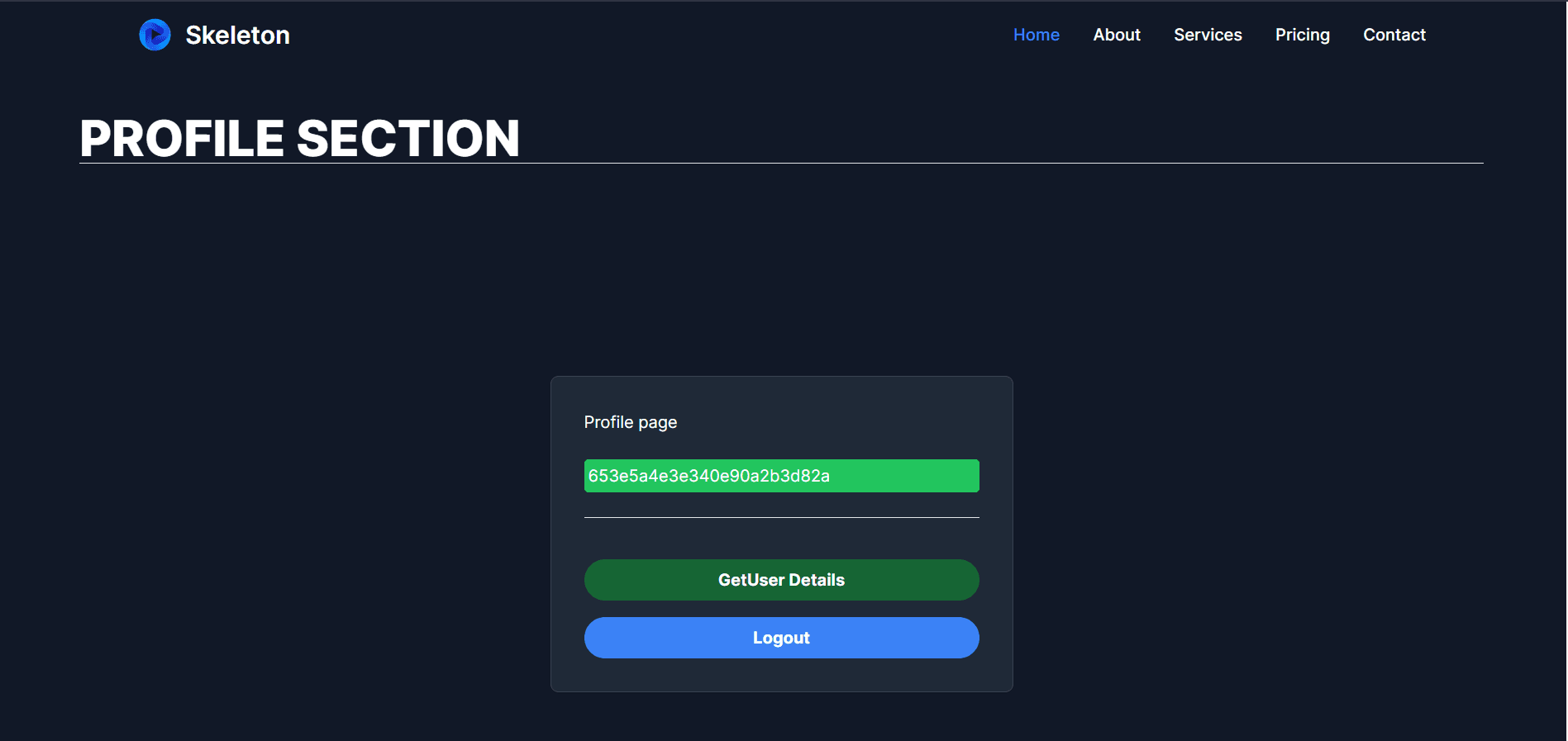Screen dimensions: 1568x741
Task: Click the PROFILE SECTION heading
Action: point(299,138)
